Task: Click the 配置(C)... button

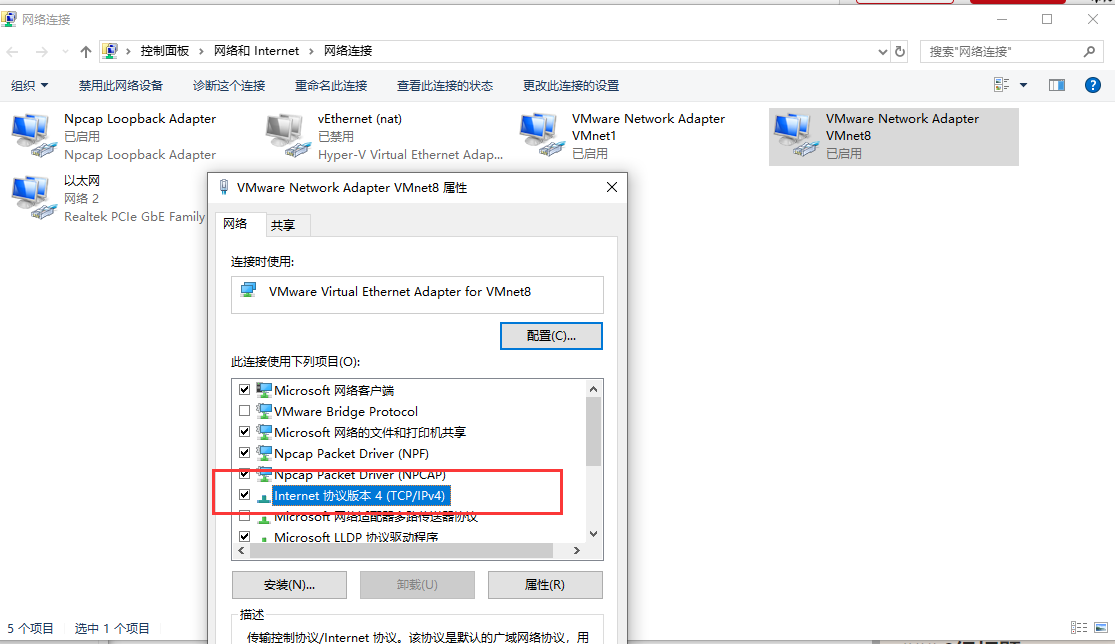Action: point(551,336)
